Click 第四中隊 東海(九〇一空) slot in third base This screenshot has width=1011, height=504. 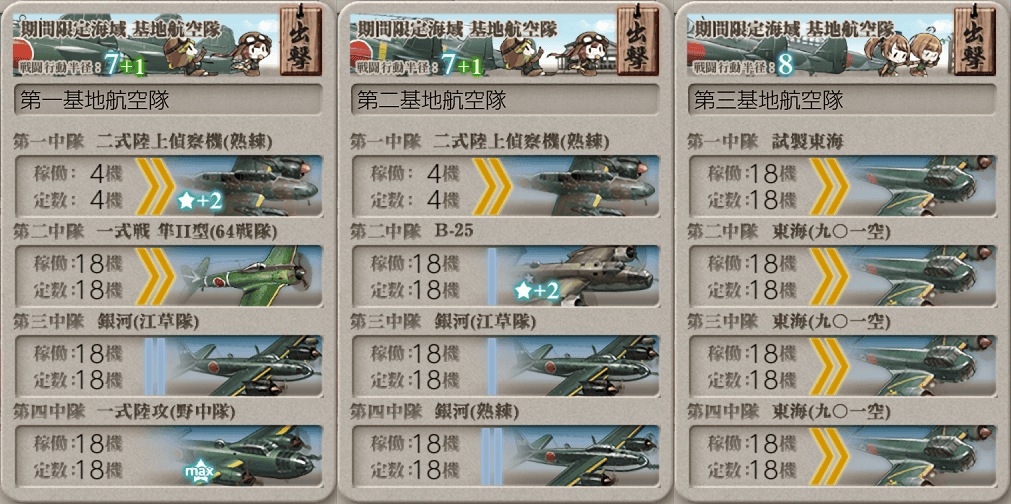coord(841,455)
